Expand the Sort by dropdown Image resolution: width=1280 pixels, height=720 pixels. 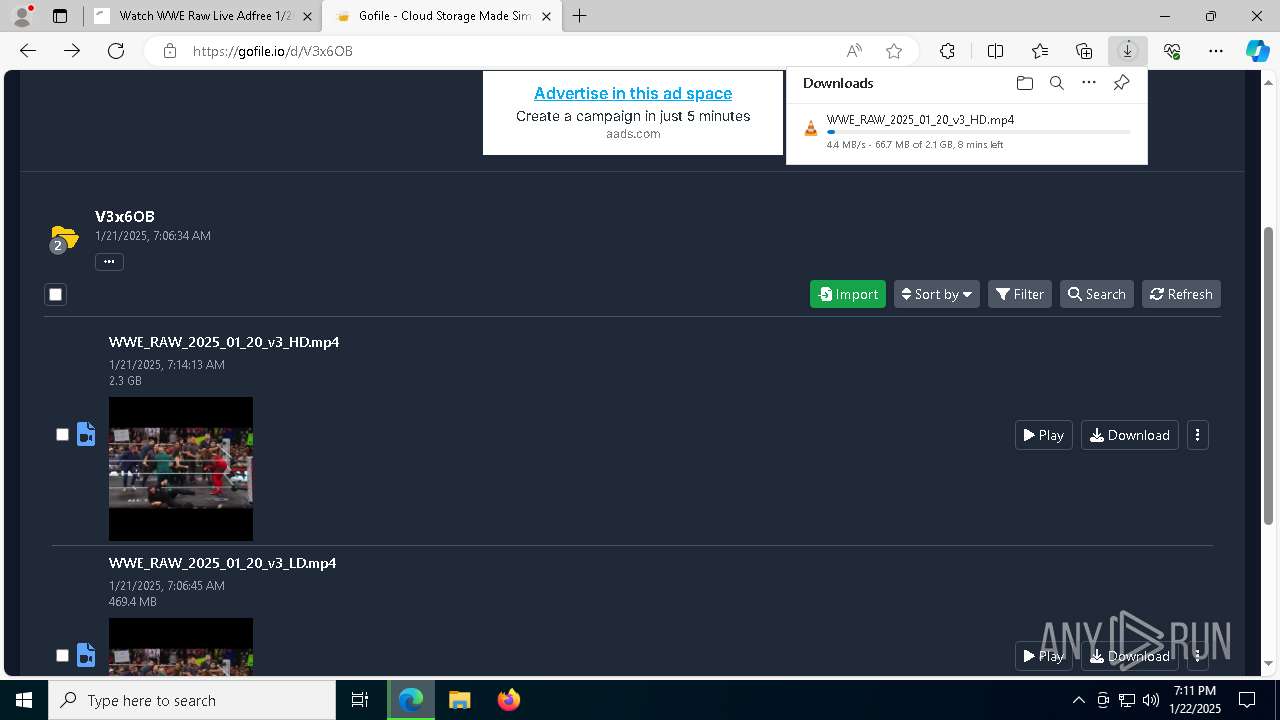(937, 294)
